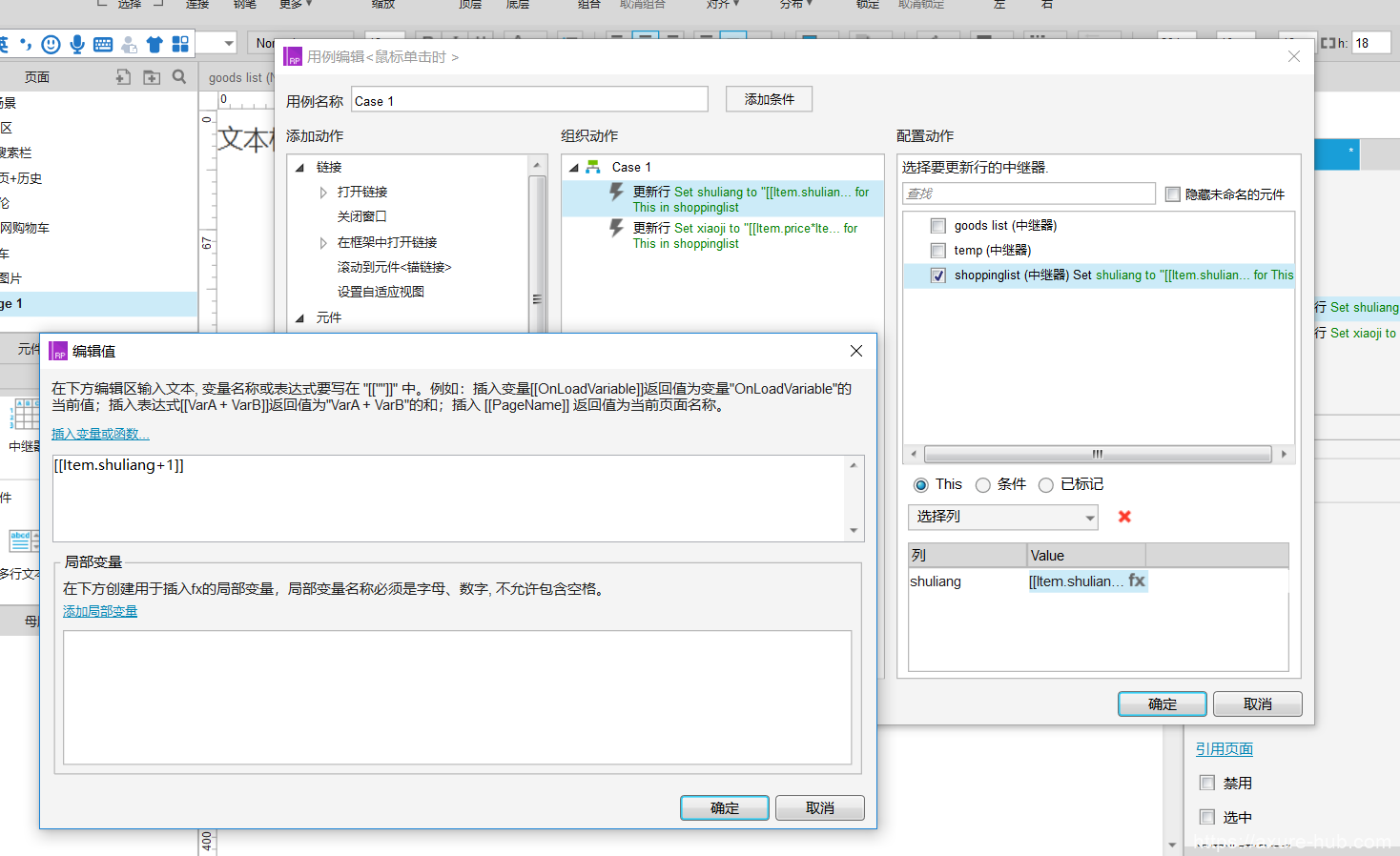The width and height of the screenshot is (1400, 856).
Task: Delete the selected column with red X
Action: tap(1124, 517)
